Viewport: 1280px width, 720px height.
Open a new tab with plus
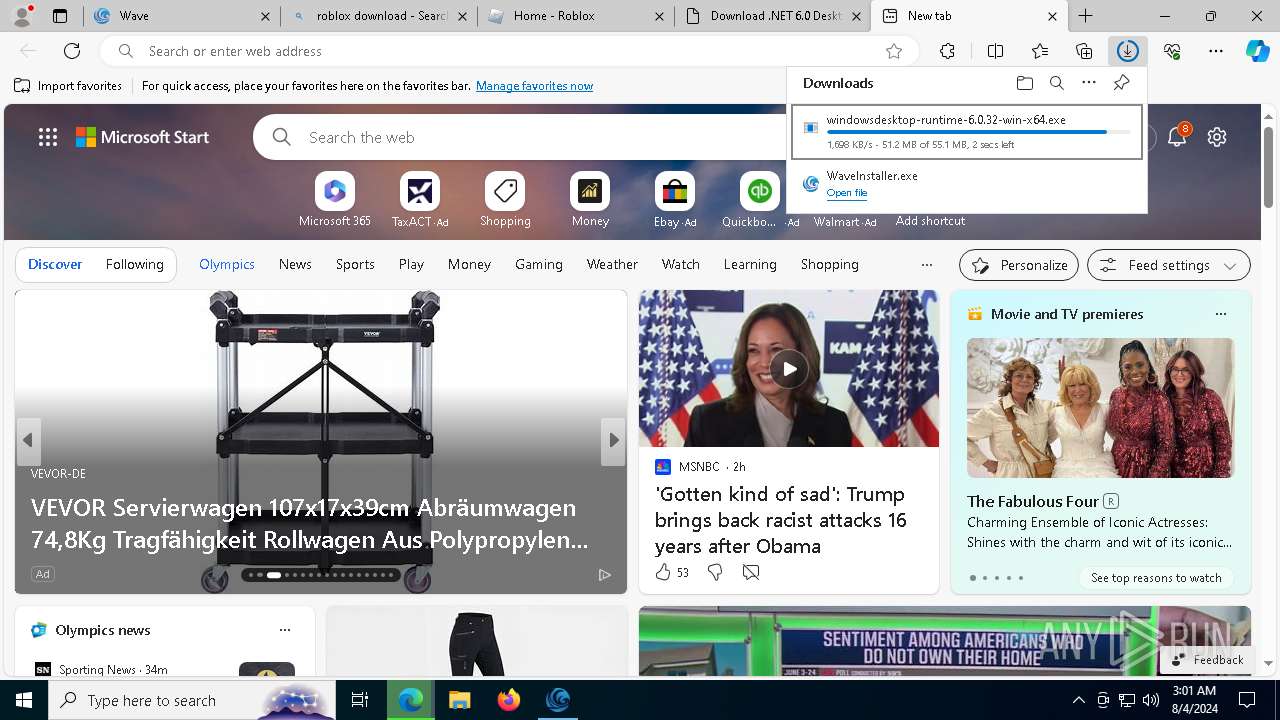pyautogui.click(x=1085, y=16)
